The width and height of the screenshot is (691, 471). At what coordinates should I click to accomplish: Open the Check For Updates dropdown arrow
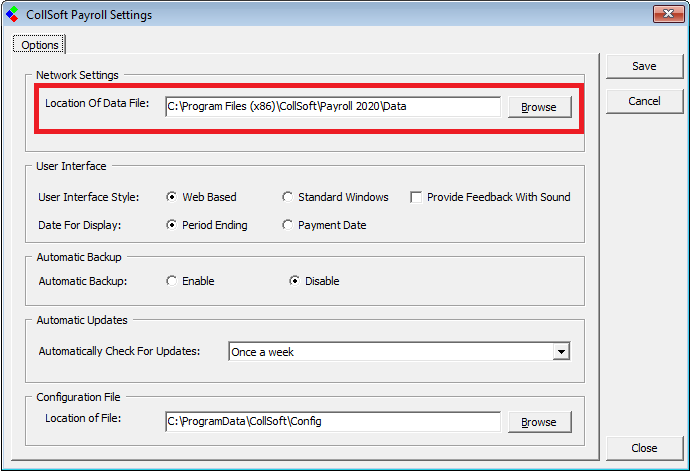561,352
